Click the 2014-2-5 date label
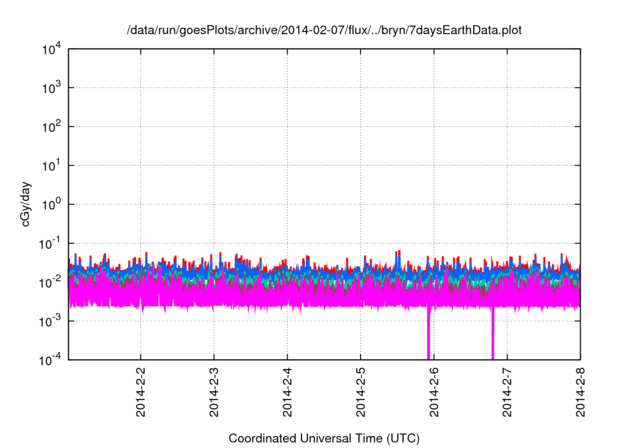This screenshot has height=448, width=640. 360,392
